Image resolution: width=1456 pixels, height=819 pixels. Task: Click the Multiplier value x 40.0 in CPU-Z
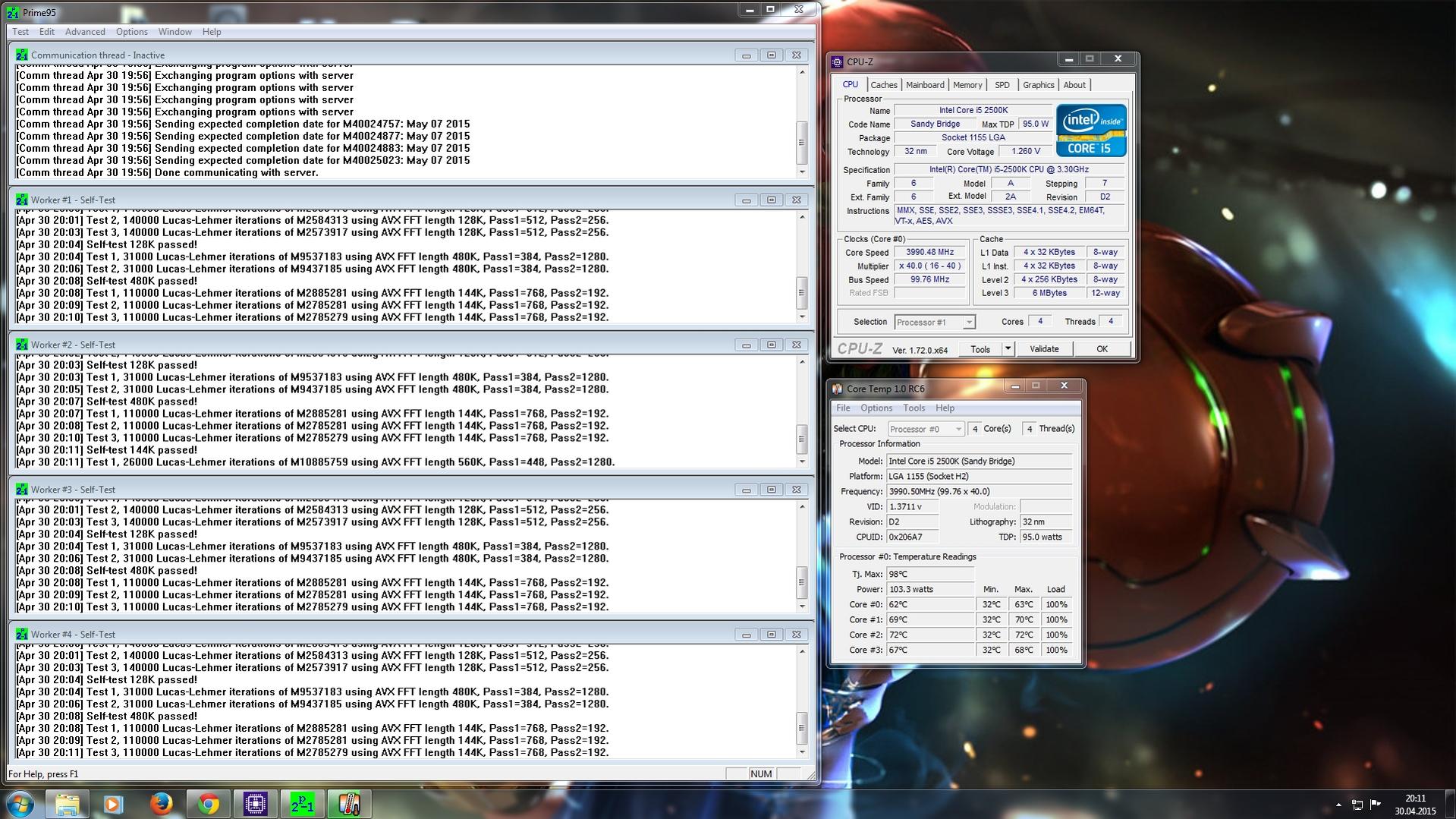[929, 266]
